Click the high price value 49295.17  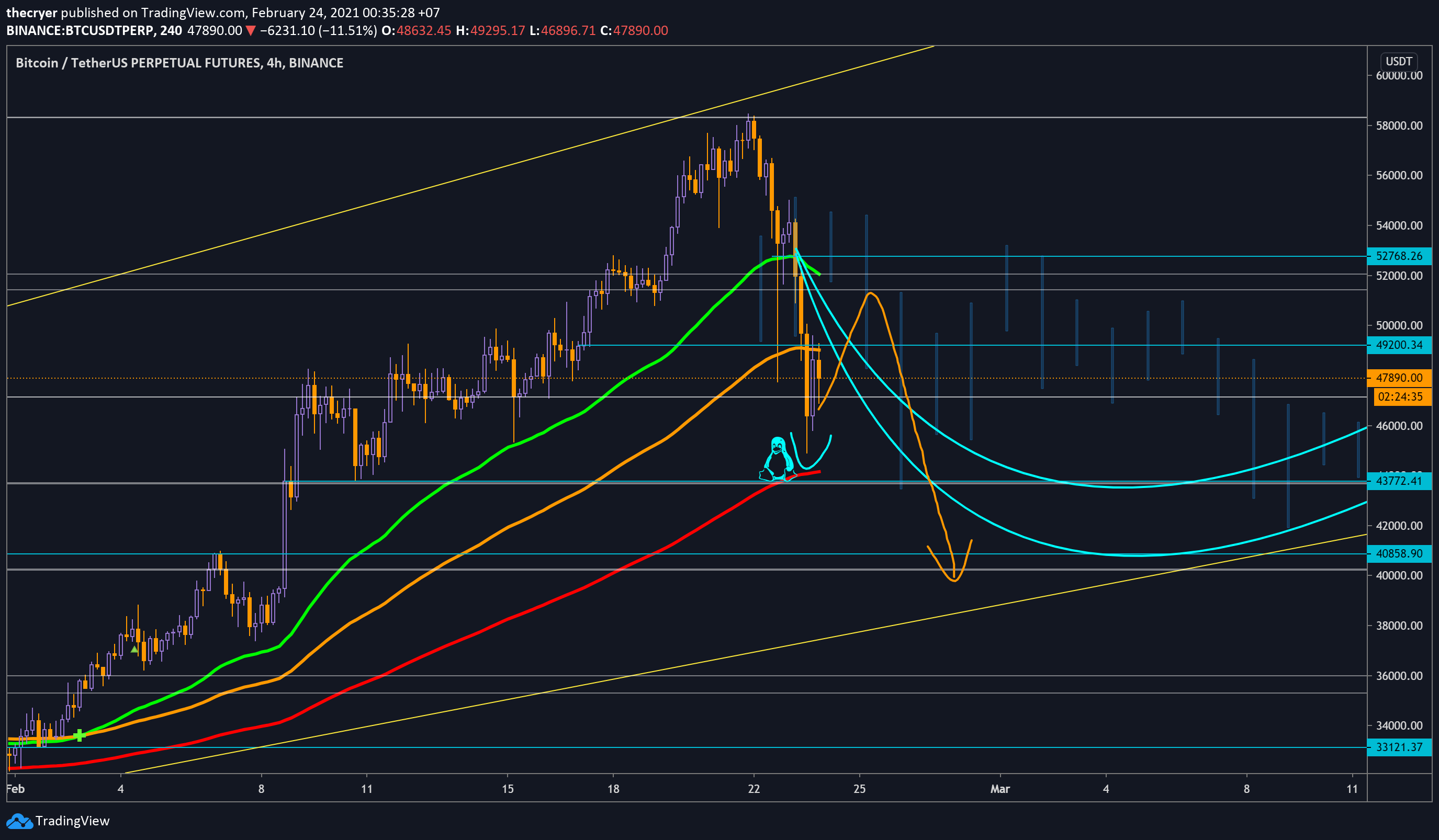click(497, 30)
